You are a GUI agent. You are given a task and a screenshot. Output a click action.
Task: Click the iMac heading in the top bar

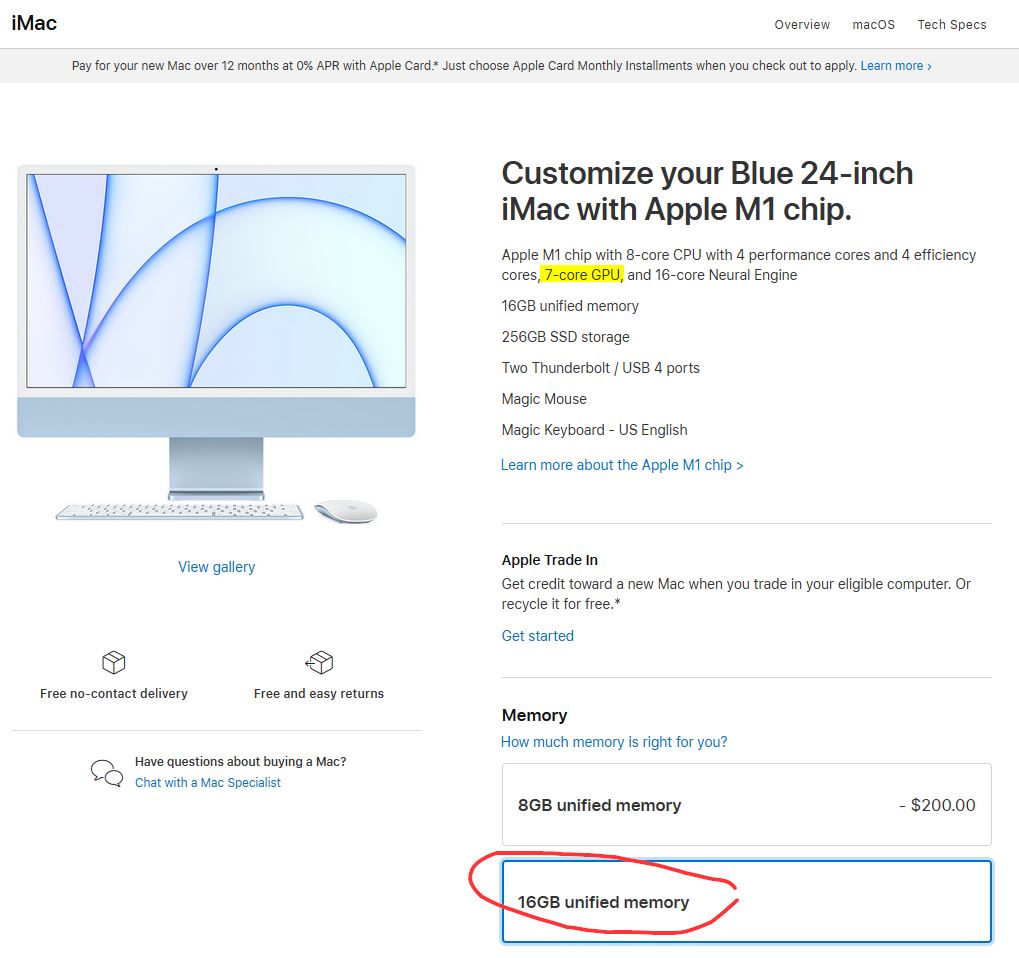34,23
